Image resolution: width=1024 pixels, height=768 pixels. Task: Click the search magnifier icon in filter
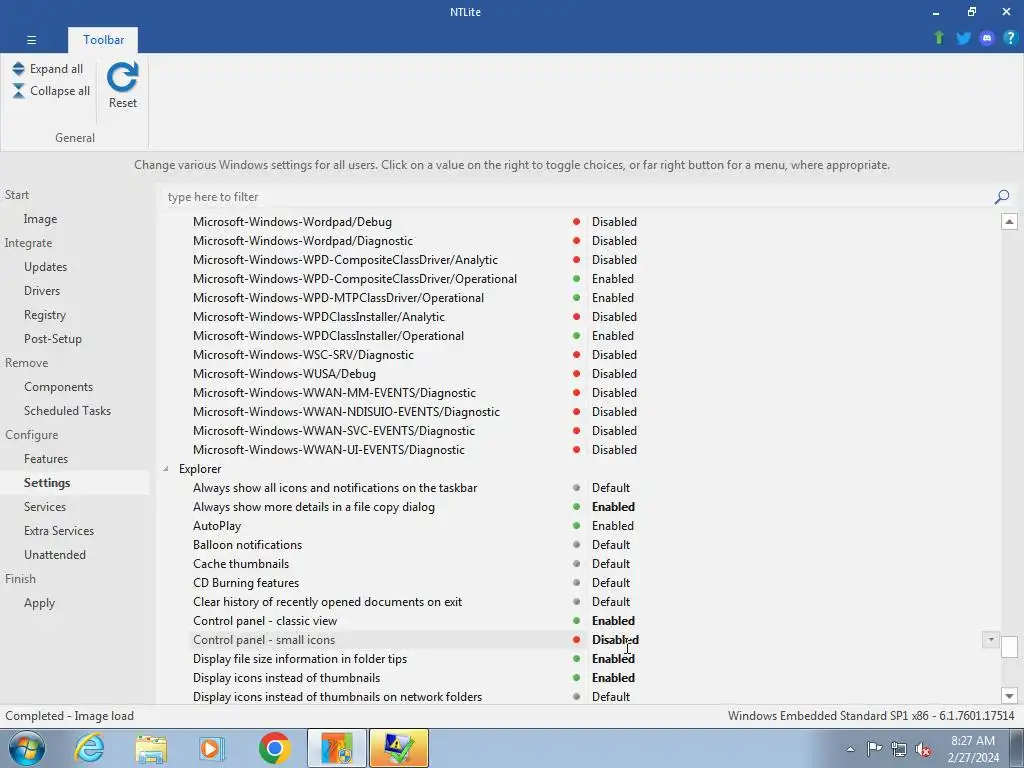click(x=1002, y=197)
